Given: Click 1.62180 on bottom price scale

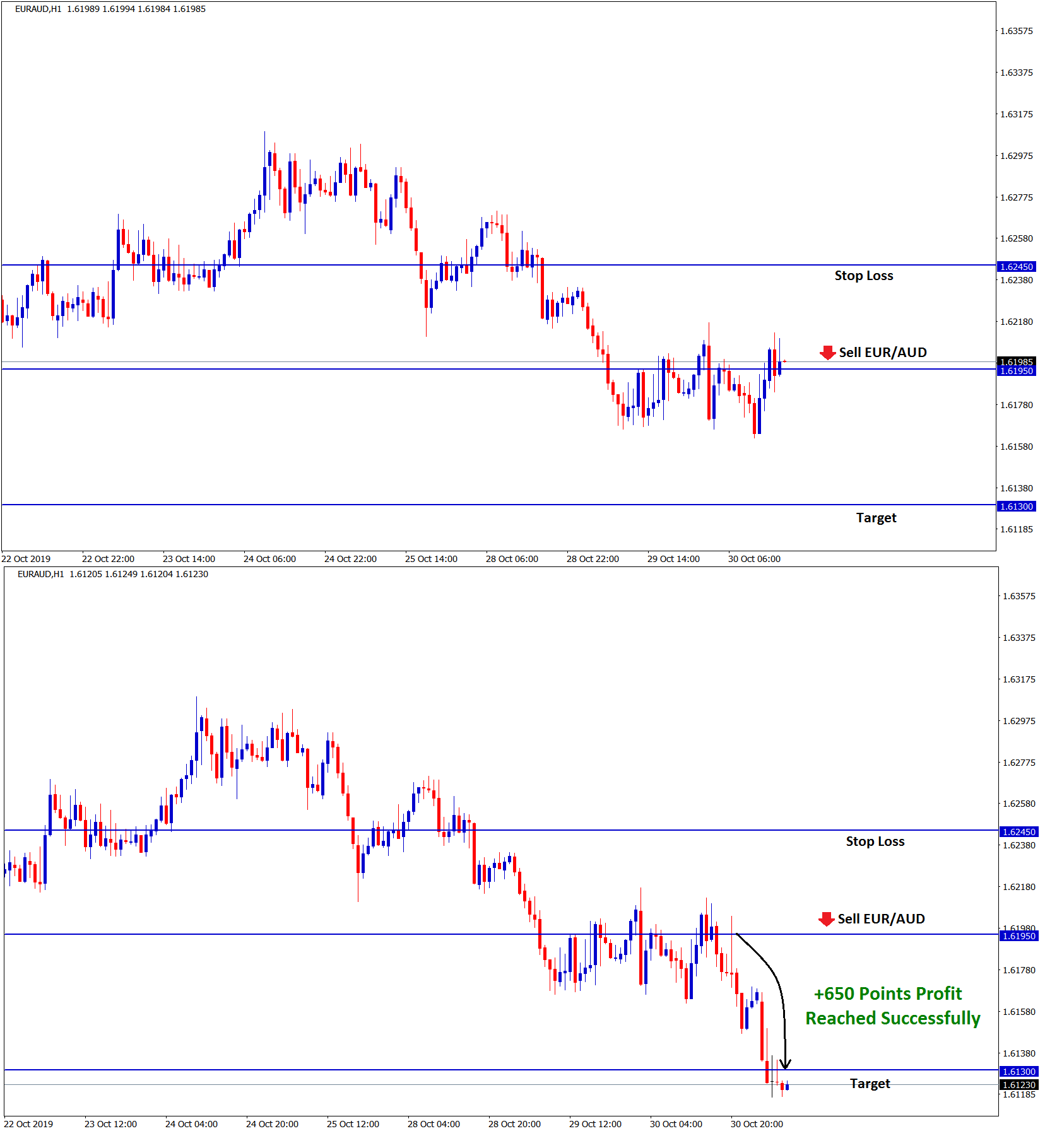Looking at the screenshot, I should pyautogui.click(x=1019, y=887).
